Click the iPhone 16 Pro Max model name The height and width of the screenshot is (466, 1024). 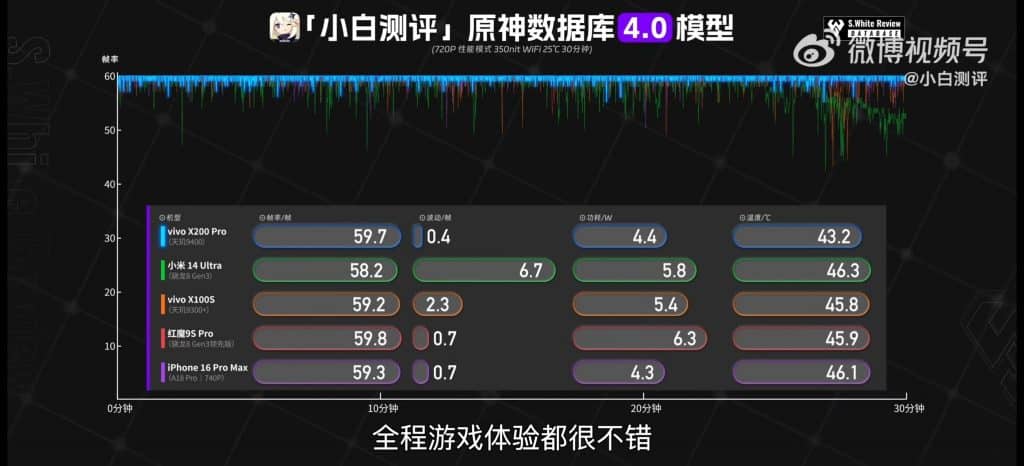(x=208, y=368)
